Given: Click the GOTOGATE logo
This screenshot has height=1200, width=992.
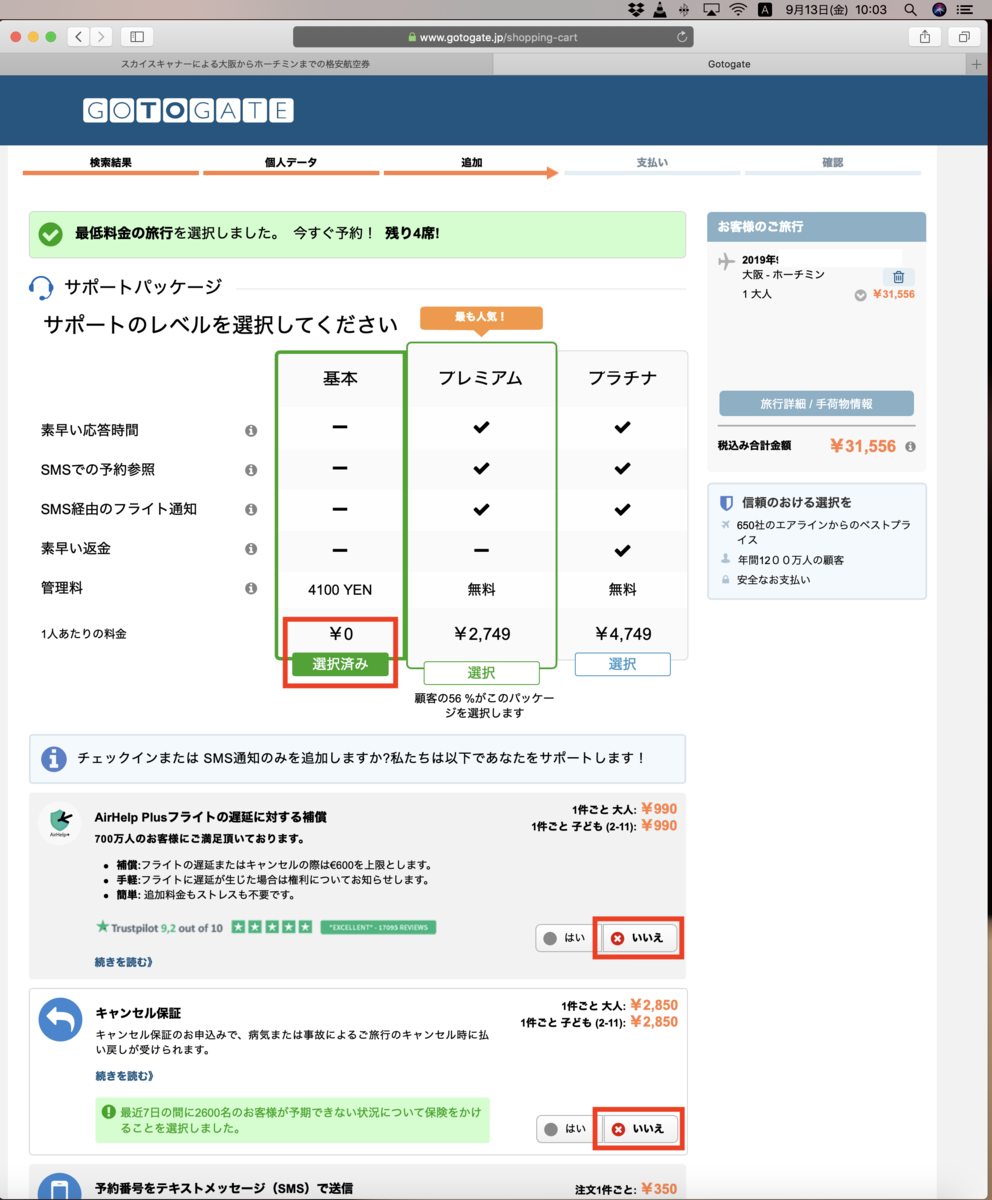Looking at the screenshot, I should tap(188, 110).
